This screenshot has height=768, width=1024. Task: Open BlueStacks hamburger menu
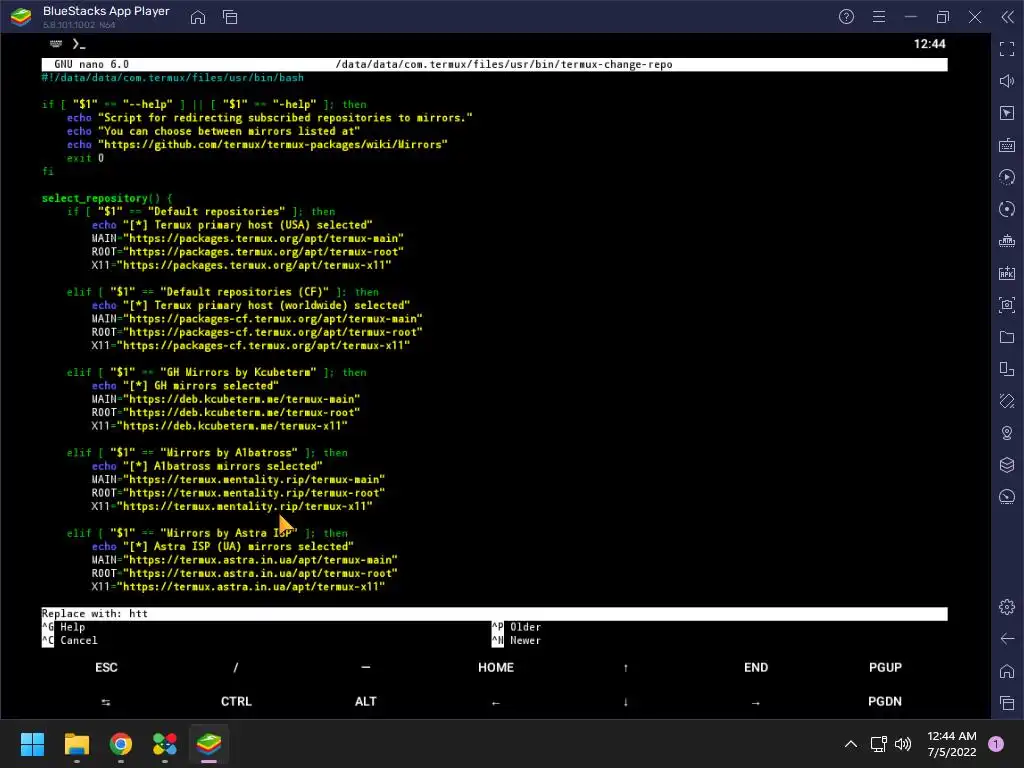click(879, 17)
